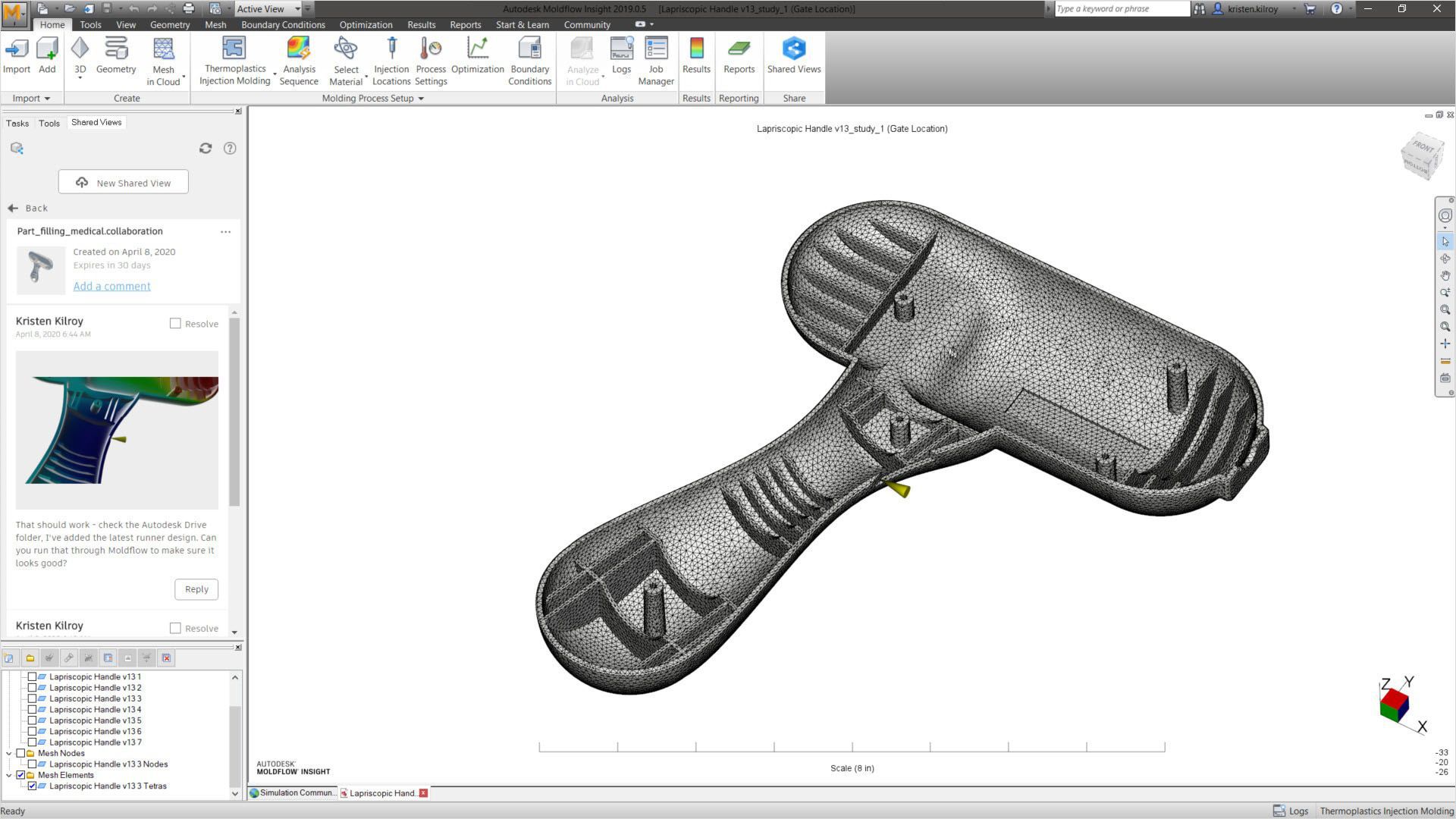Click the Measure icon on the right toolbar
Screen dimensions: 1456x819
click(1445, 360)
